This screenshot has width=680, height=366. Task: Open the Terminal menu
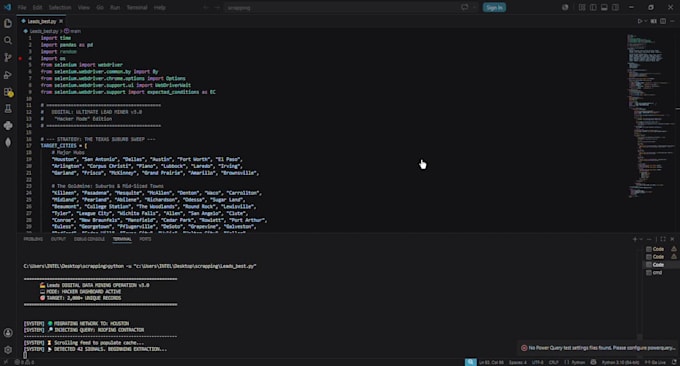click(x=137, y=7)
